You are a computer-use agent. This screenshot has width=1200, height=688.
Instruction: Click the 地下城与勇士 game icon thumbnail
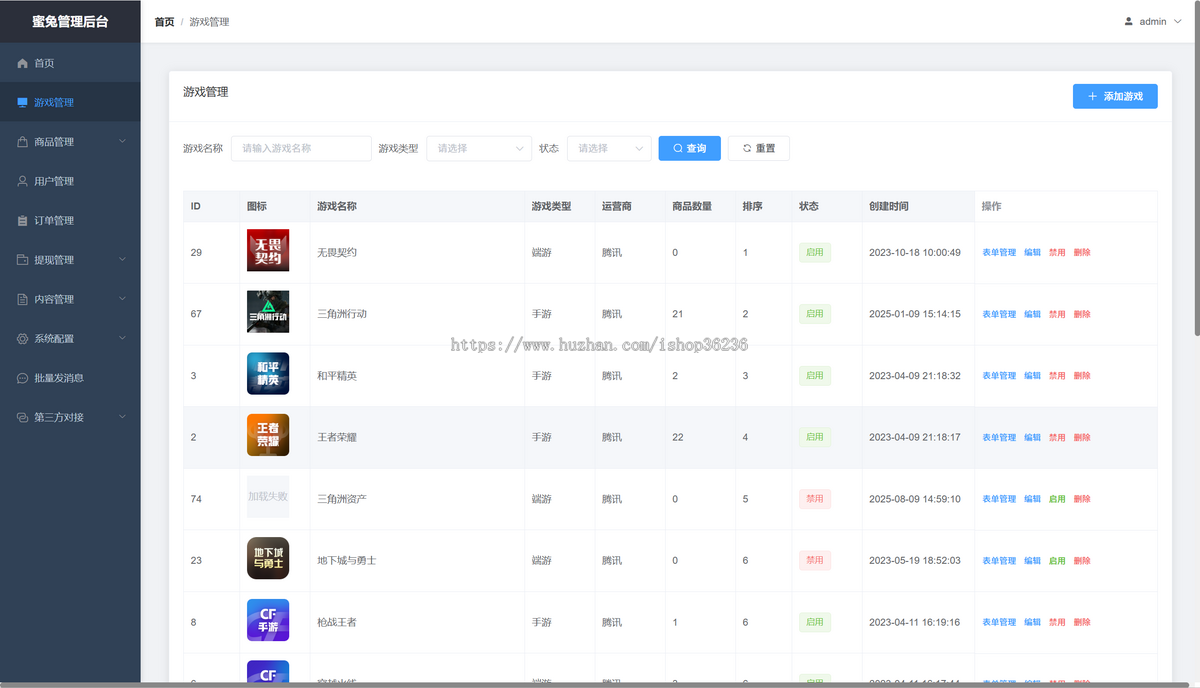tap(268, 558)
